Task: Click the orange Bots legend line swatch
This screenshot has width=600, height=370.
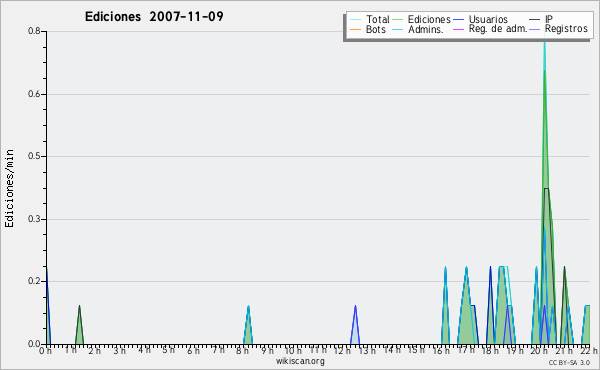Action: coord(355,29)
